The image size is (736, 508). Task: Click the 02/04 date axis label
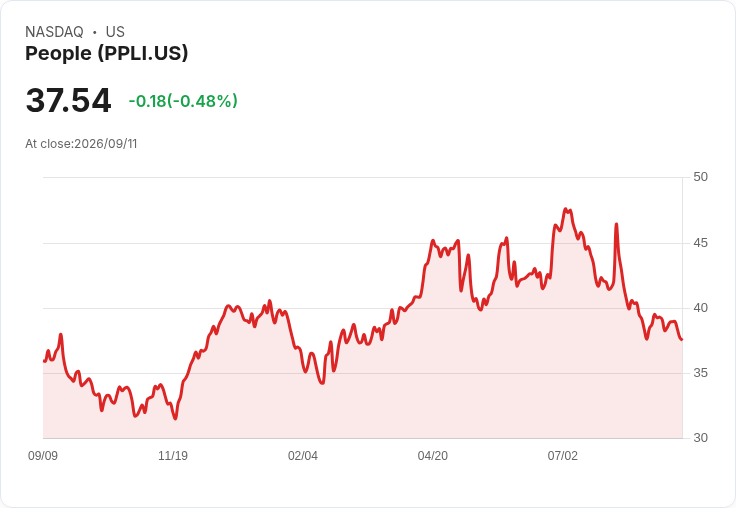click(303, 456)
